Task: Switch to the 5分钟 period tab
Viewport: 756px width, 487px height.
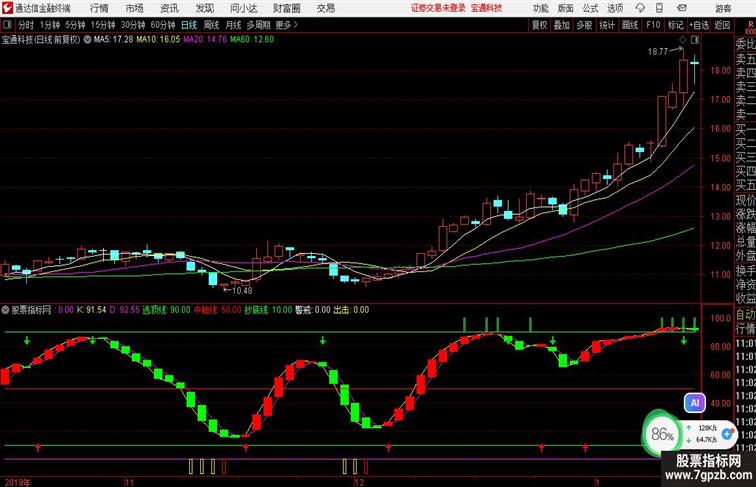Action: pos(75,25)
